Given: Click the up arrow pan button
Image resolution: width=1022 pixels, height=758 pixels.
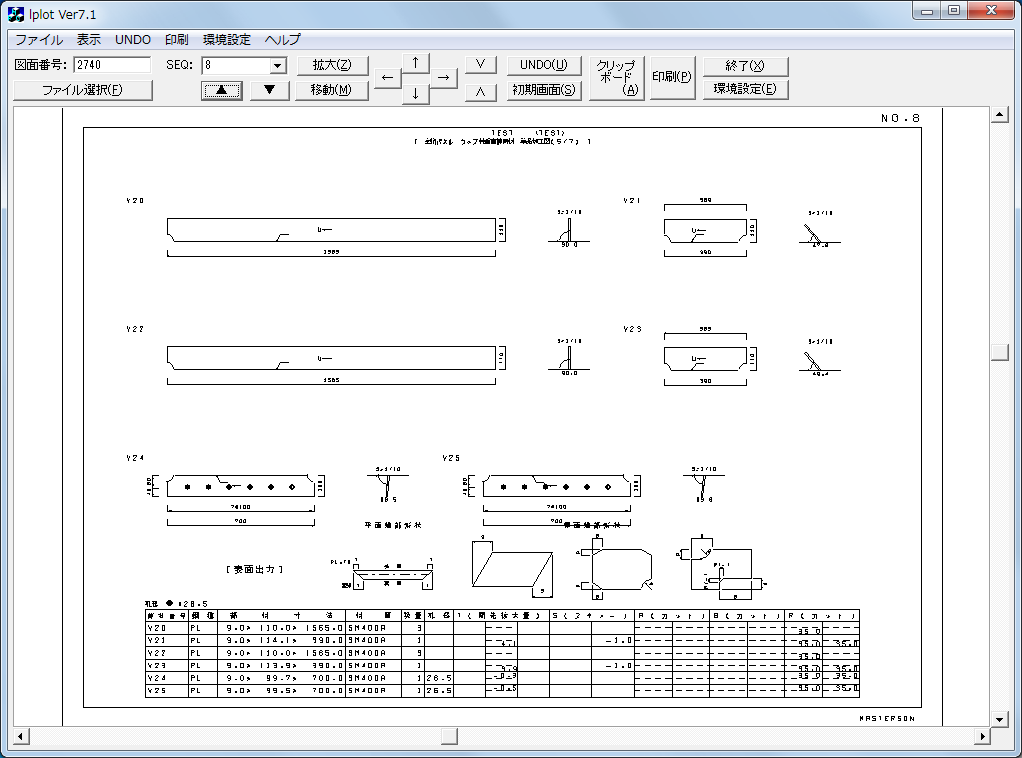Looking at the screenshot, I should [x=415, y=63].
